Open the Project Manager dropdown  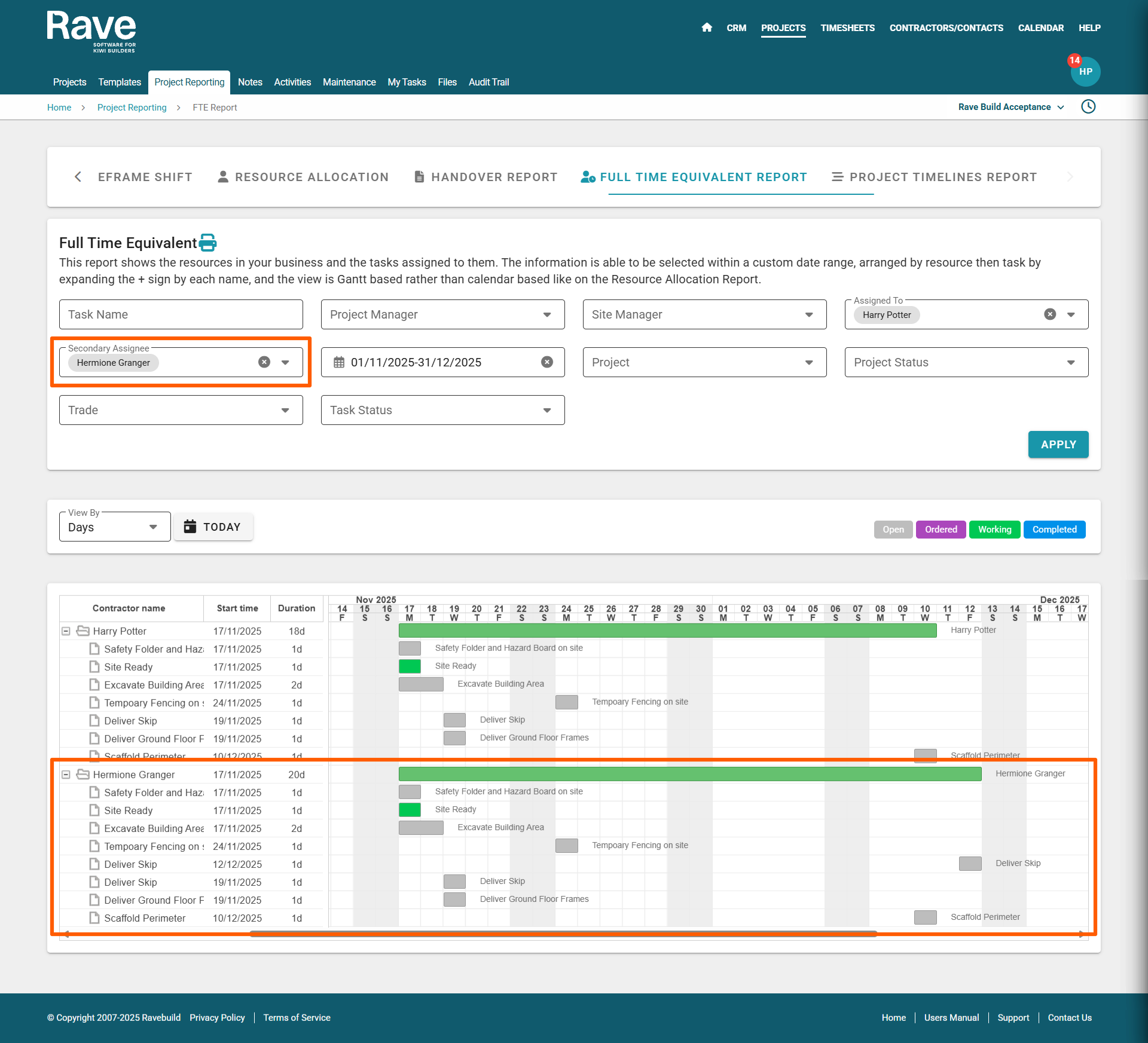coord(442,314)
